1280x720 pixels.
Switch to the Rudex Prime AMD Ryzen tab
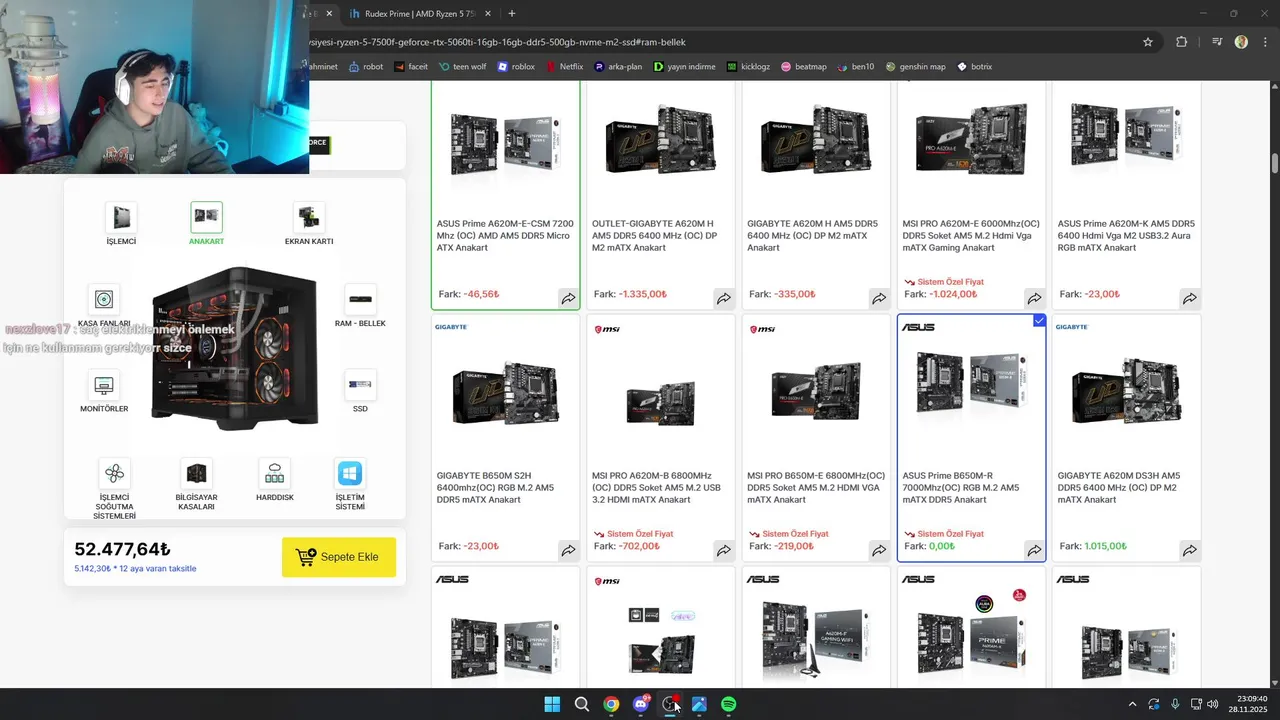420,14
